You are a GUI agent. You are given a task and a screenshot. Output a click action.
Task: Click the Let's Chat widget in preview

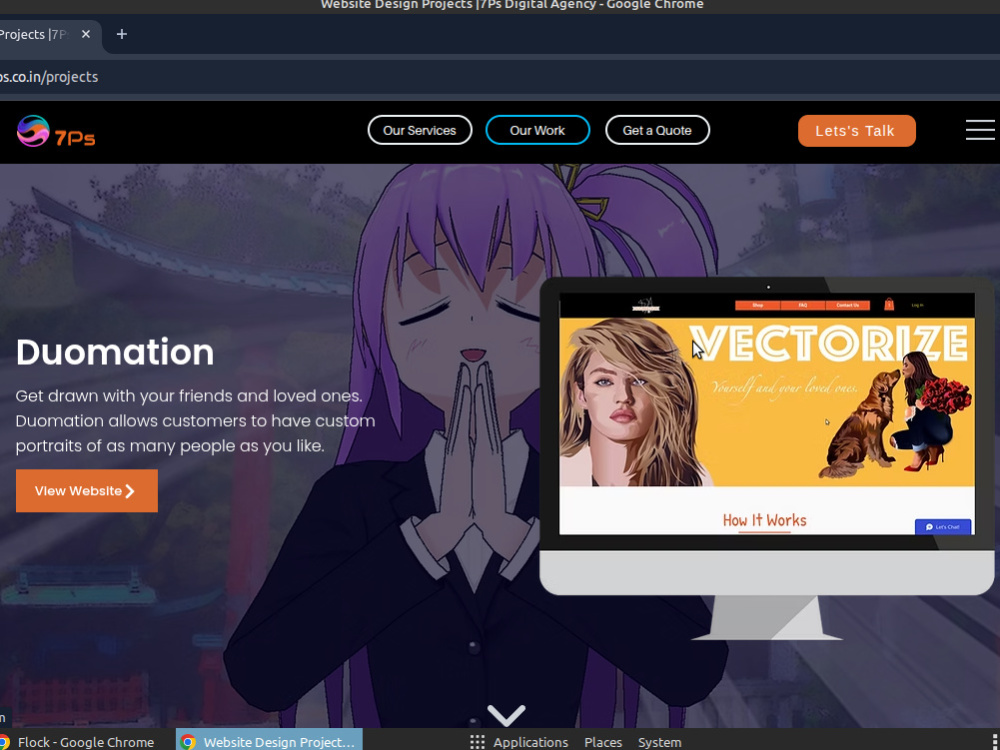coord(943,527)
